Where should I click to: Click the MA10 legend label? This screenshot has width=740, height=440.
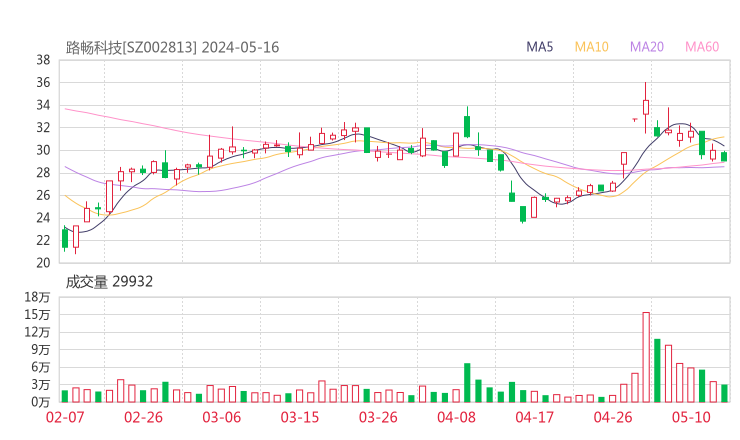[591, 47]
